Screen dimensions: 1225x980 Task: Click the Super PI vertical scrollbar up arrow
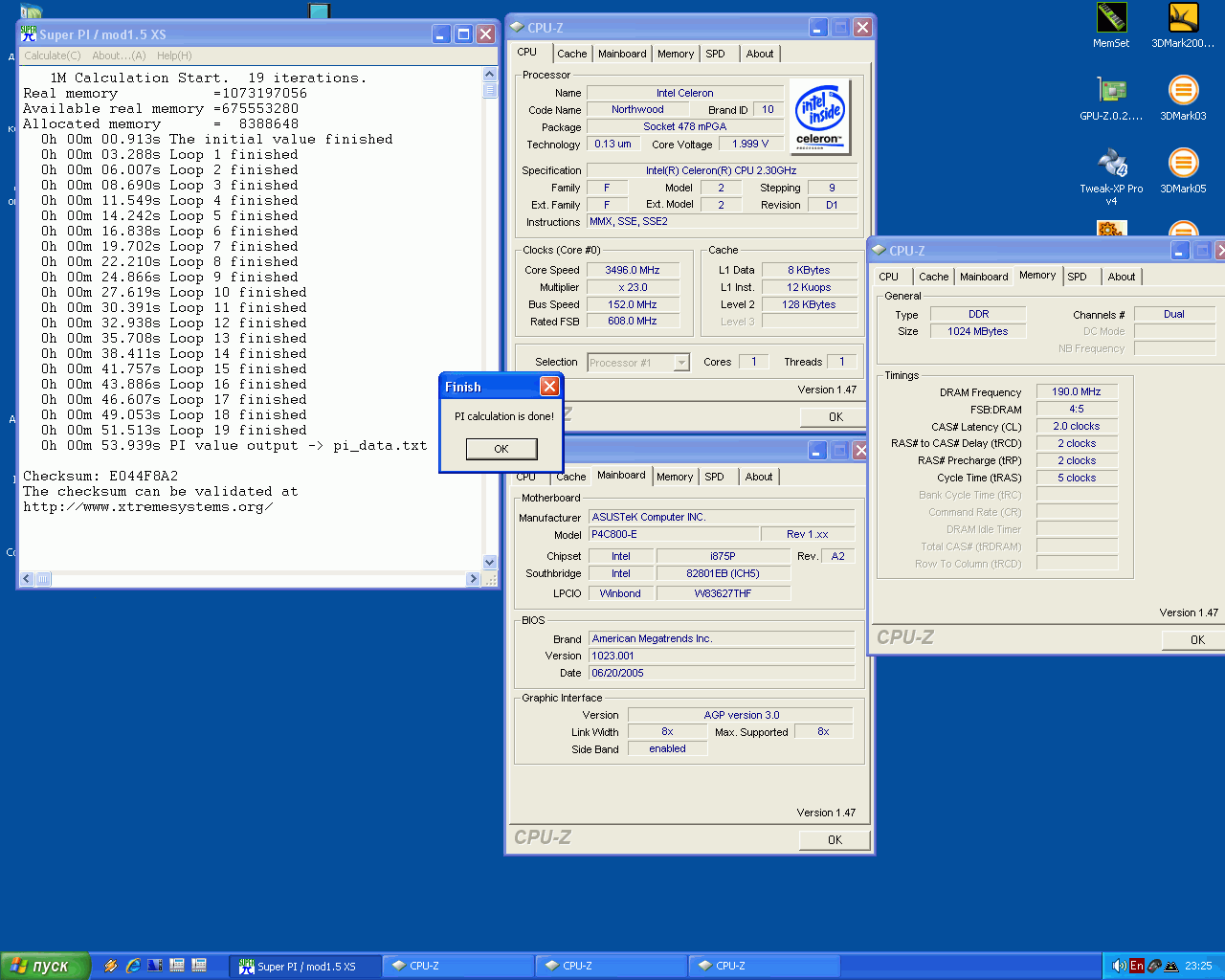point(490,75)
